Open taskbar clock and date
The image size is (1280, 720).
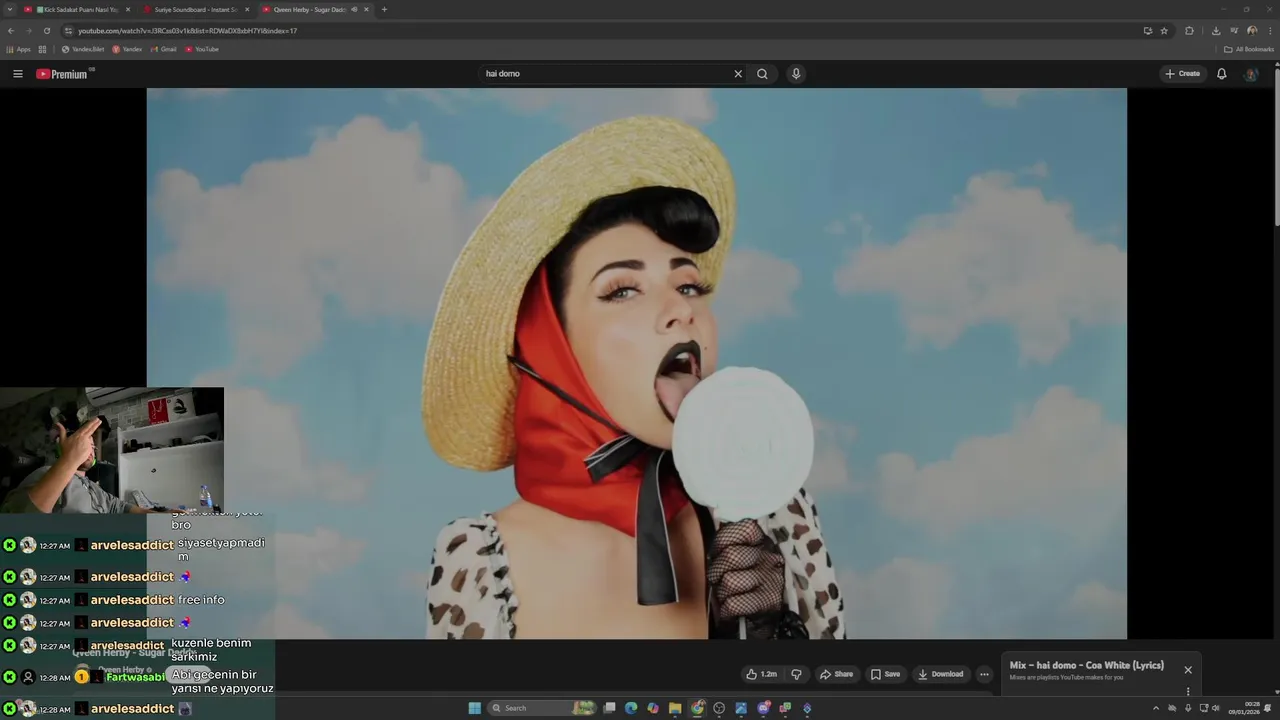pos(1245,708)
